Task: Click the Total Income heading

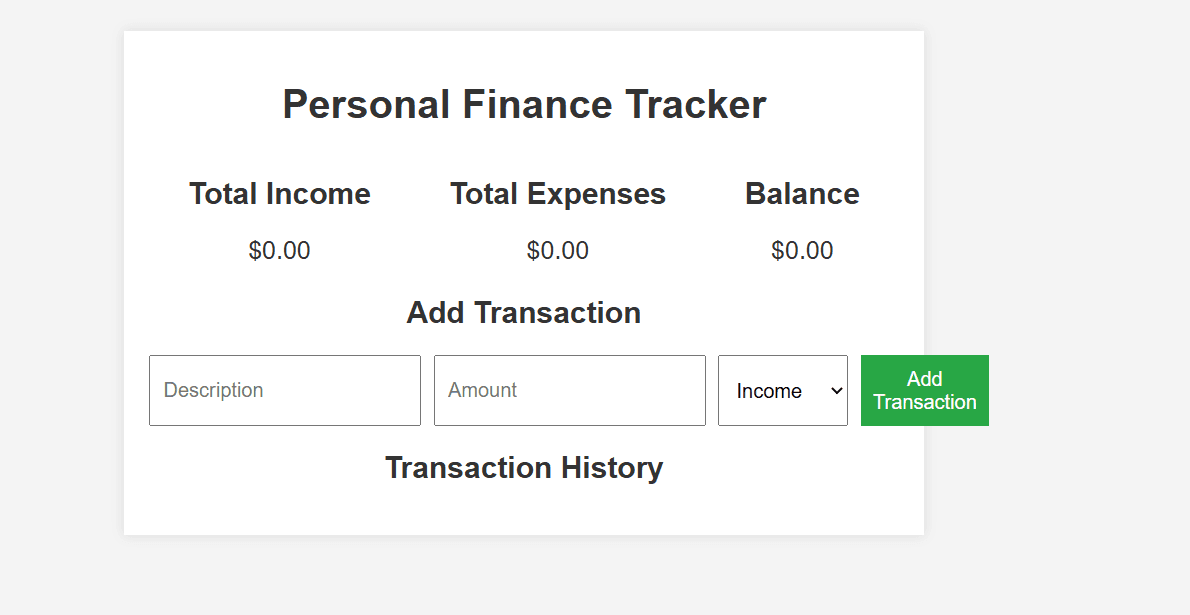Action: (x=279, y=194)
